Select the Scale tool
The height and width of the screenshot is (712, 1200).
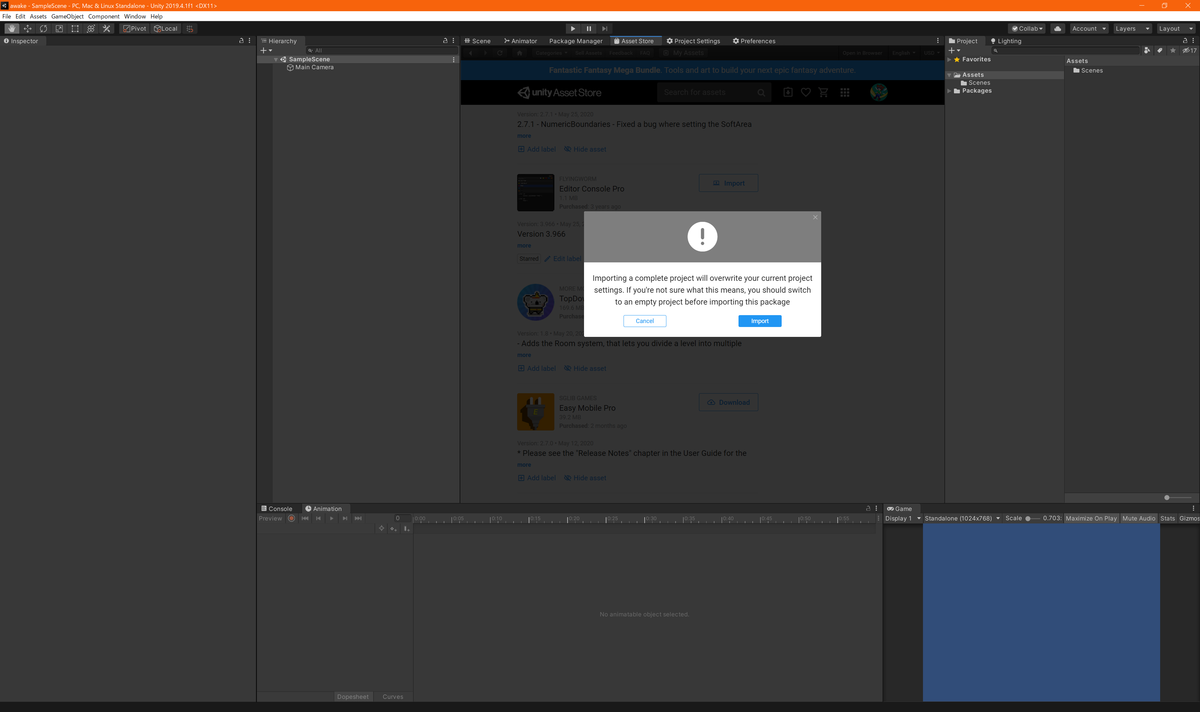click(x=59, y=29)
